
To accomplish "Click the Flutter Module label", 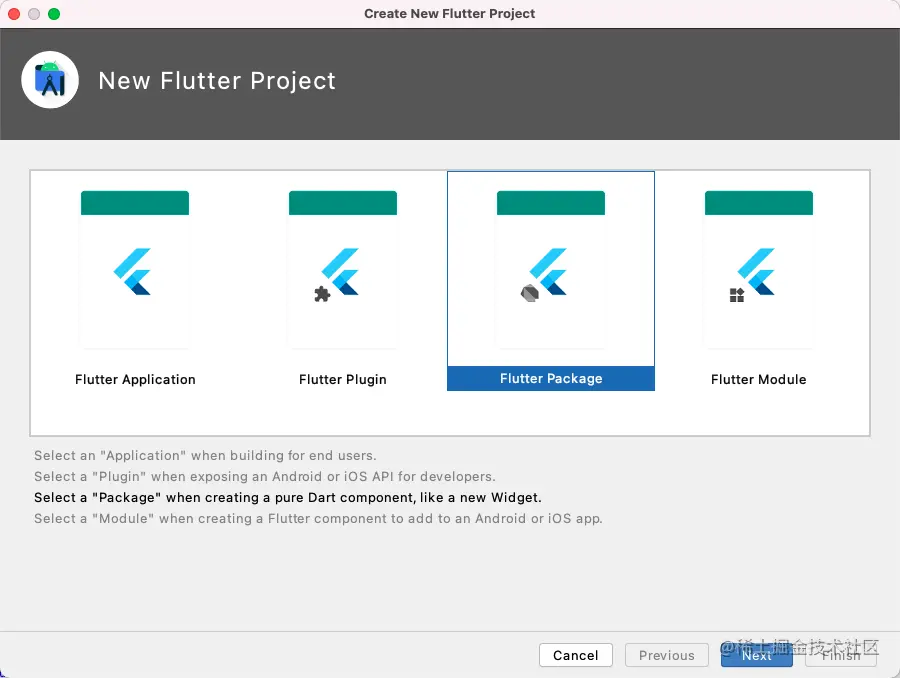I will 759,379.
